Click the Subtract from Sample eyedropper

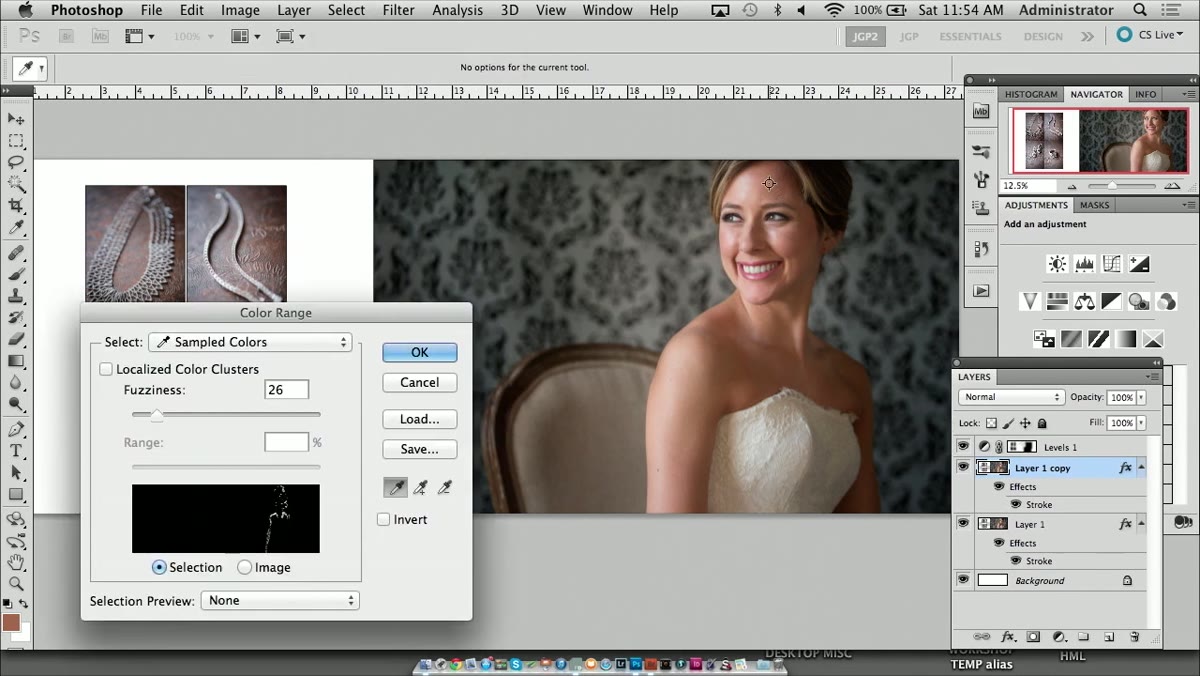click(445, 488)
